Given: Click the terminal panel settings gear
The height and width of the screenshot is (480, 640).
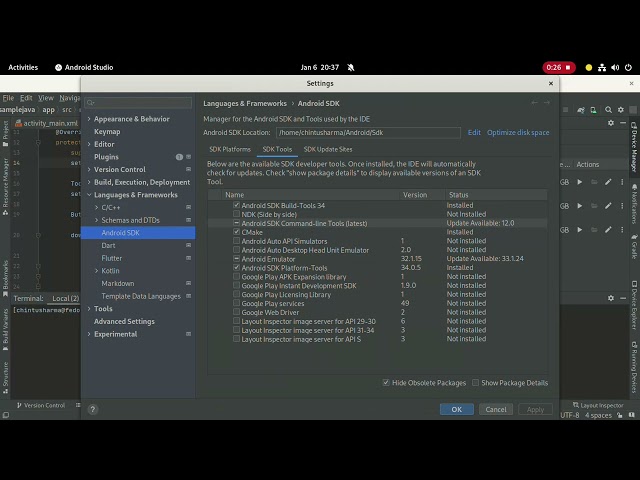Looking at the screenshot, I should (x=611, y=298).
